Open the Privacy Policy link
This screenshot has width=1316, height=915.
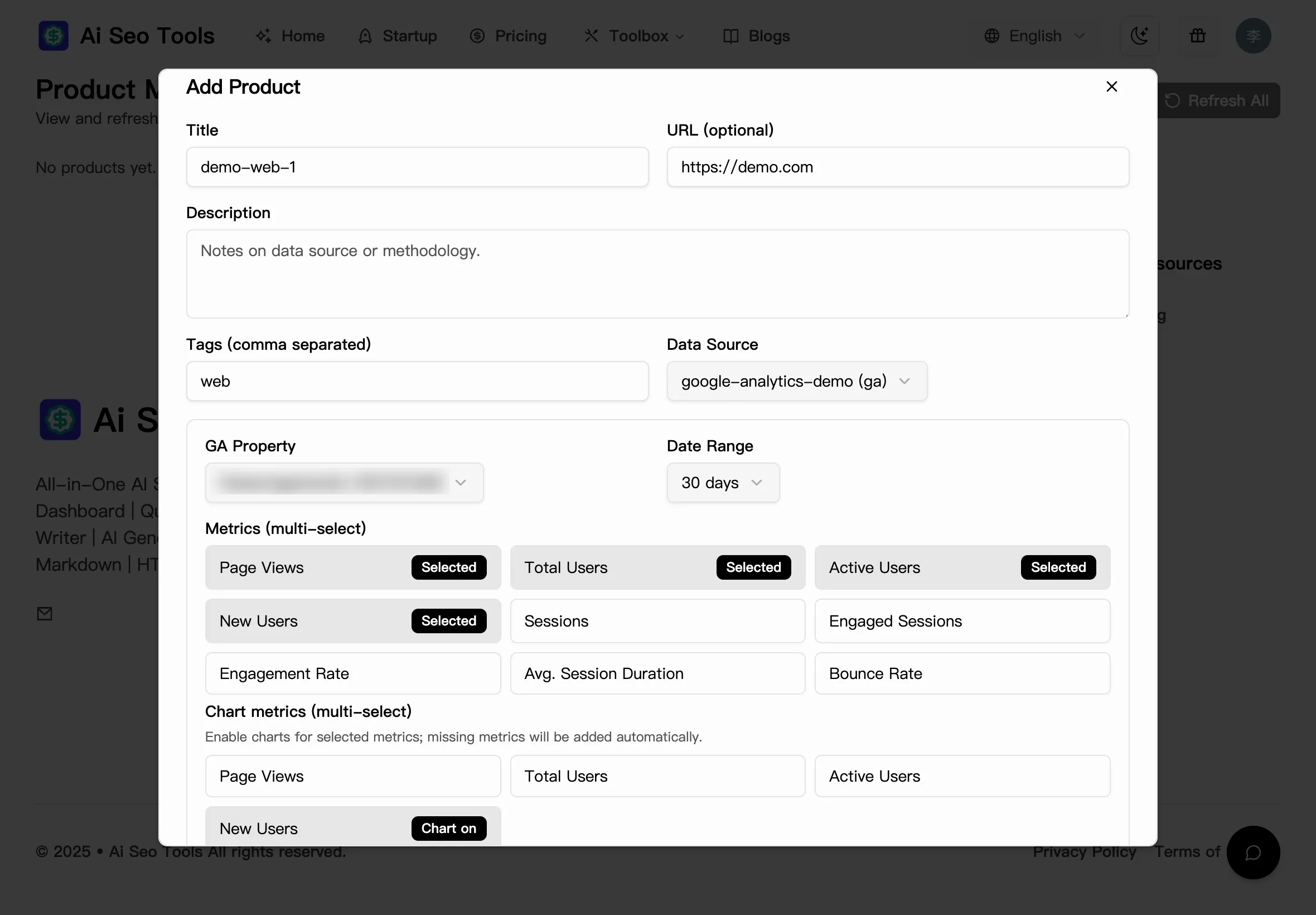1085,851
